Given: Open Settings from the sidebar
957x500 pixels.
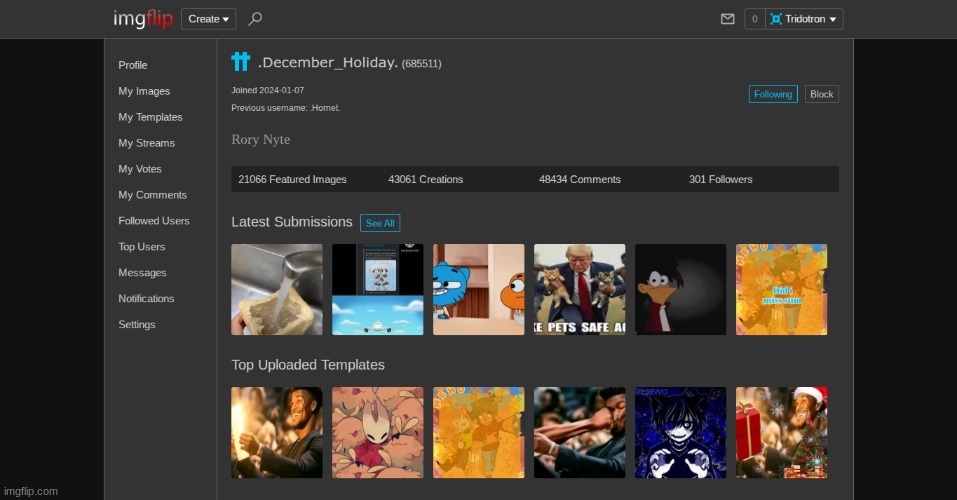Looking at the screenshot, I should (136, 325).
